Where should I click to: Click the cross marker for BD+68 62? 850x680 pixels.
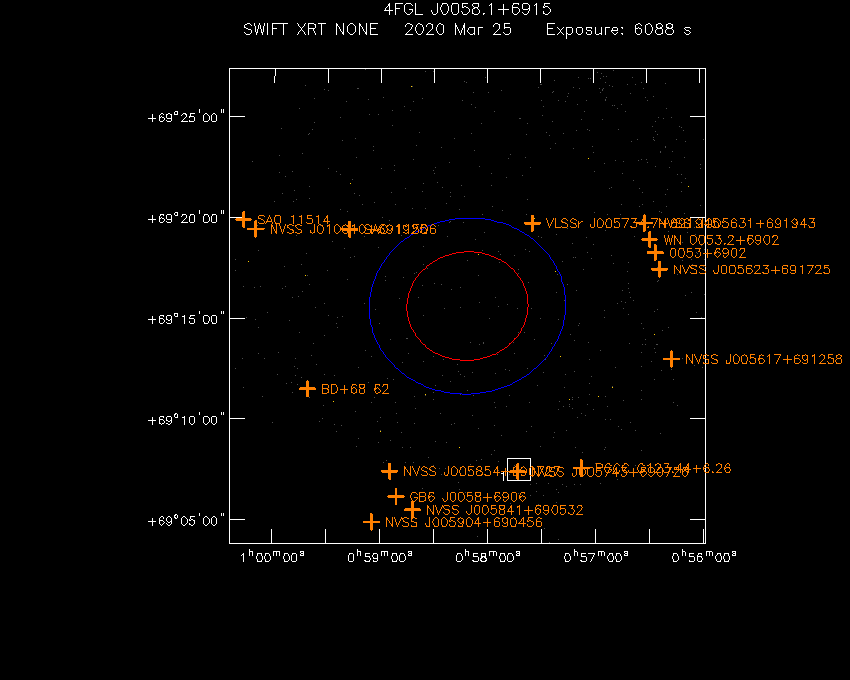(x=307, y=389)
